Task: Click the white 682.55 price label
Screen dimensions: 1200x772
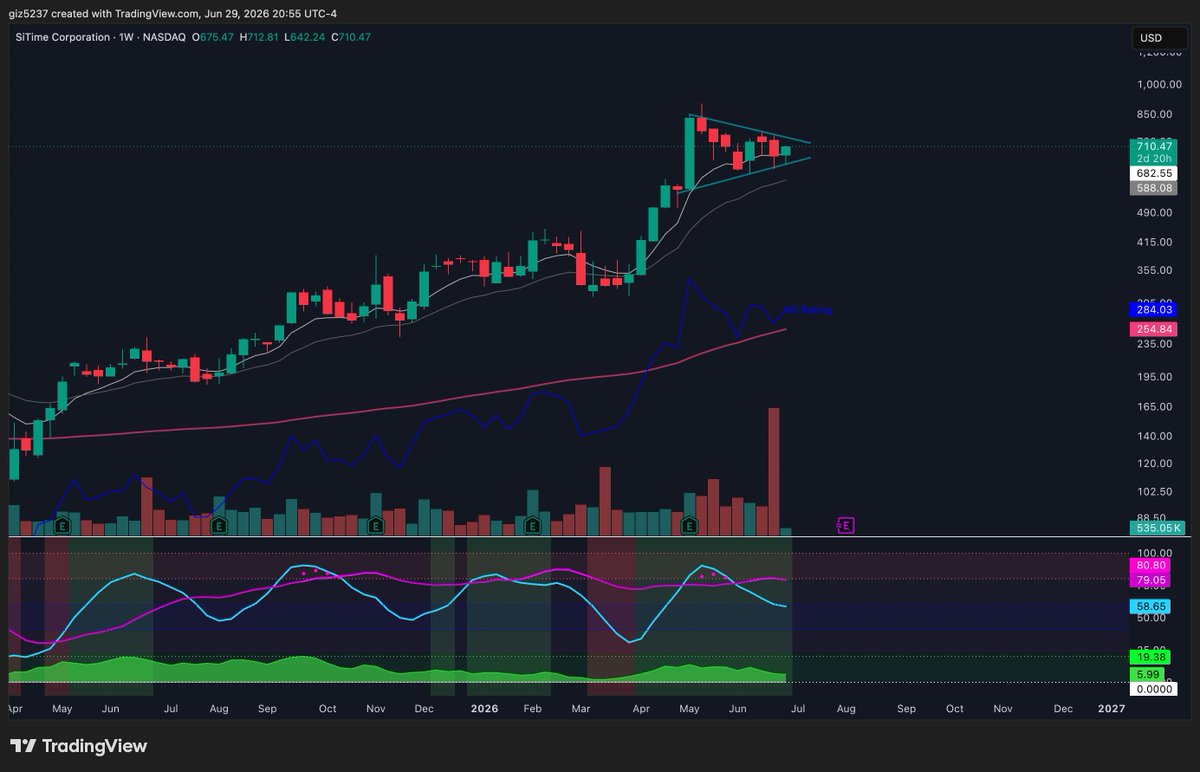Action: point(1153,173)
